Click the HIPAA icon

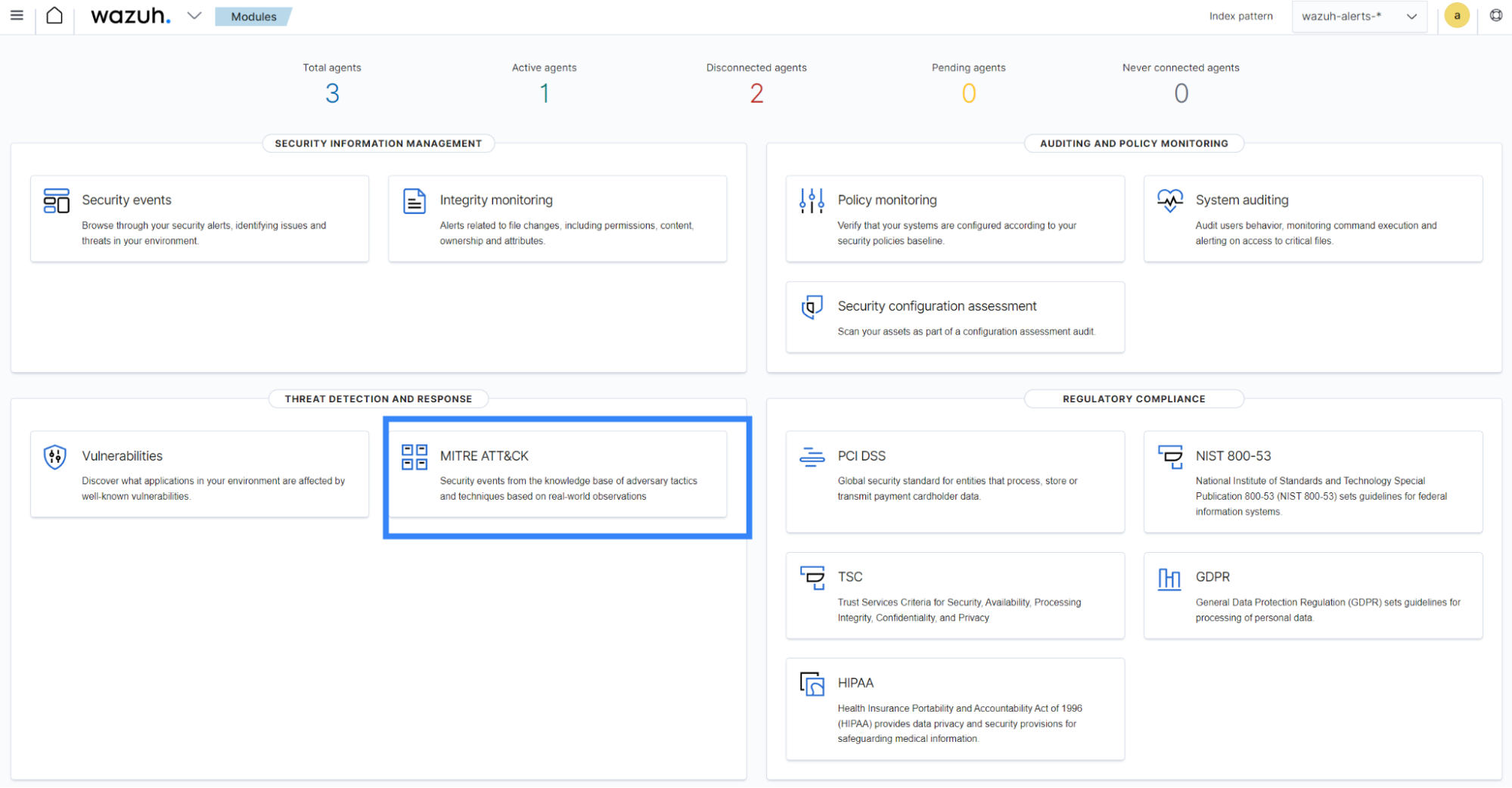pos(812,684)
